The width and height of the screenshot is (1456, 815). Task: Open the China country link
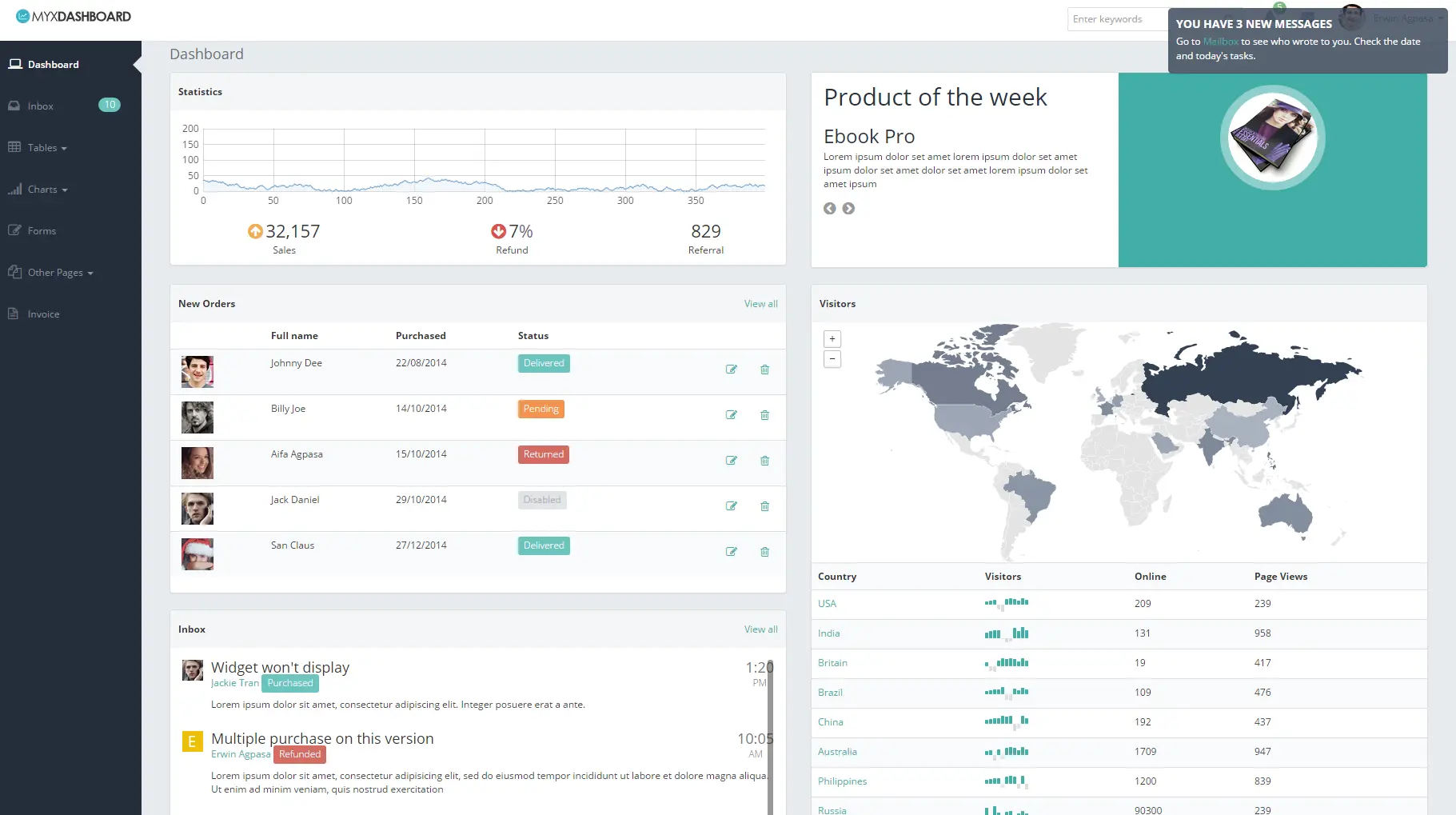point(830,722)
